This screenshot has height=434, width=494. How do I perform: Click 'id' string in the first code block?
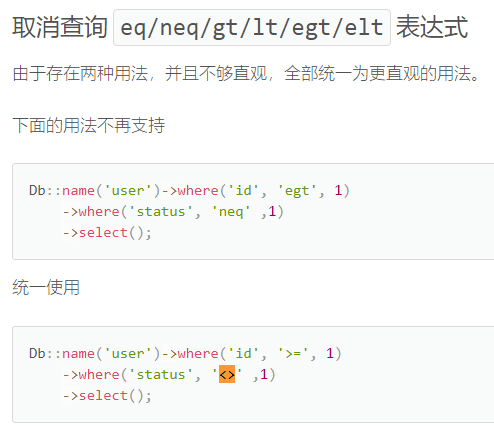coord(243,191)
